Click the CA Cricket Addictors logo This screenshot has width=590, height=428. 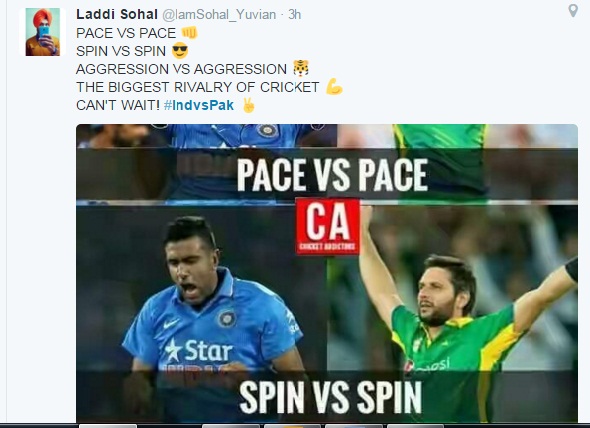[x=328, y=227]
